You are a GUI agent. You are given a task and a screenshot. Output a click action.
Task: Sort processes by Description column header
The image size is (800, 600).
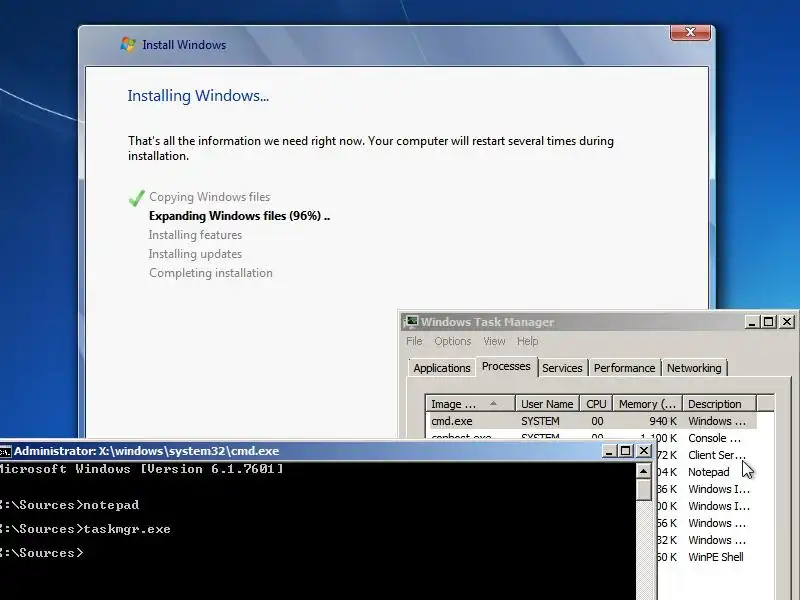[719, 404]
